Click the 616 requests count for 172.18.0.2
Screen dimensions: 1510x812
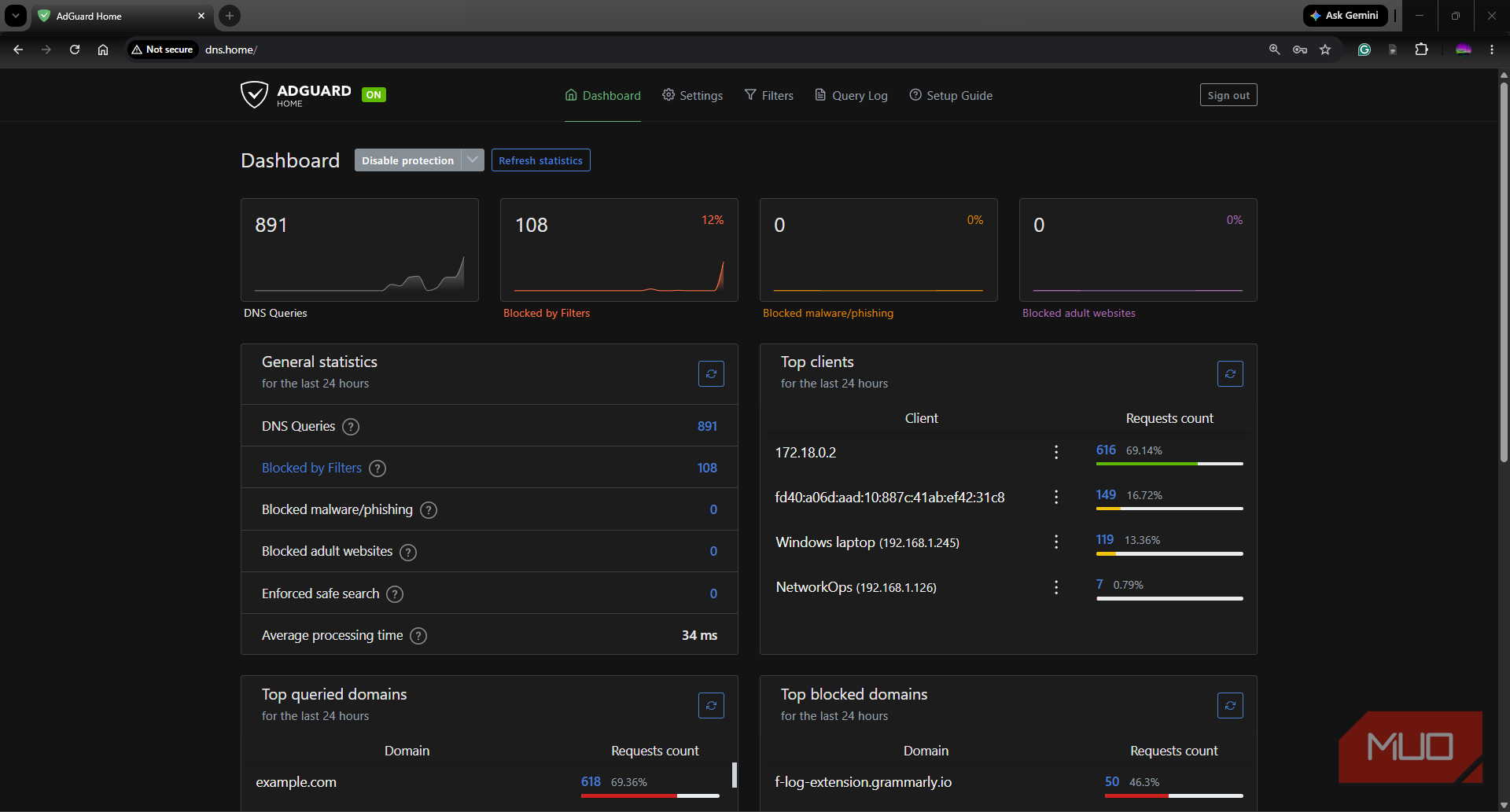tap(1106, 450)
